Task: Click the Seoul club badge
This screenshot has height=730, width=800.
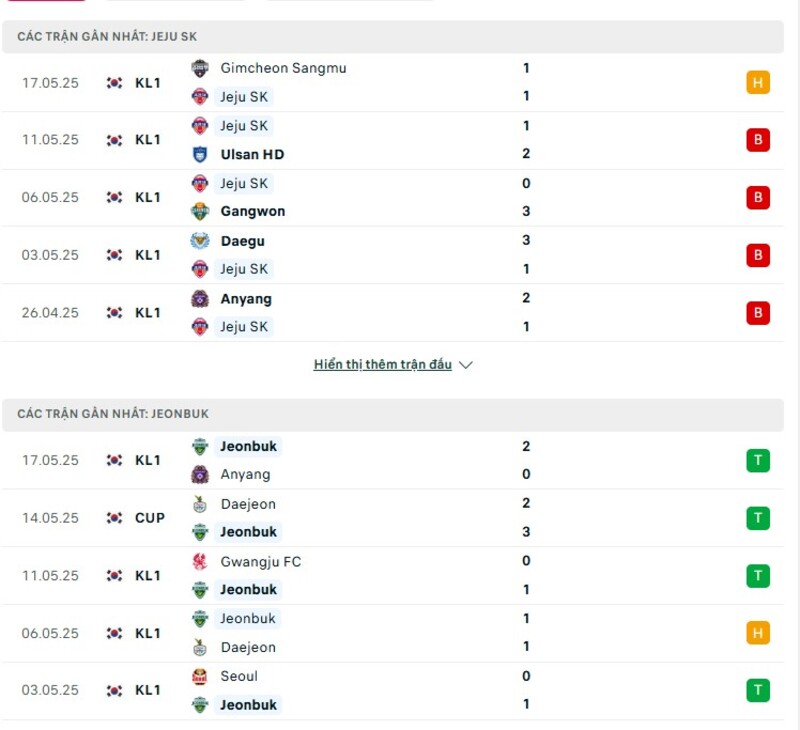Action: pos(197,676)
